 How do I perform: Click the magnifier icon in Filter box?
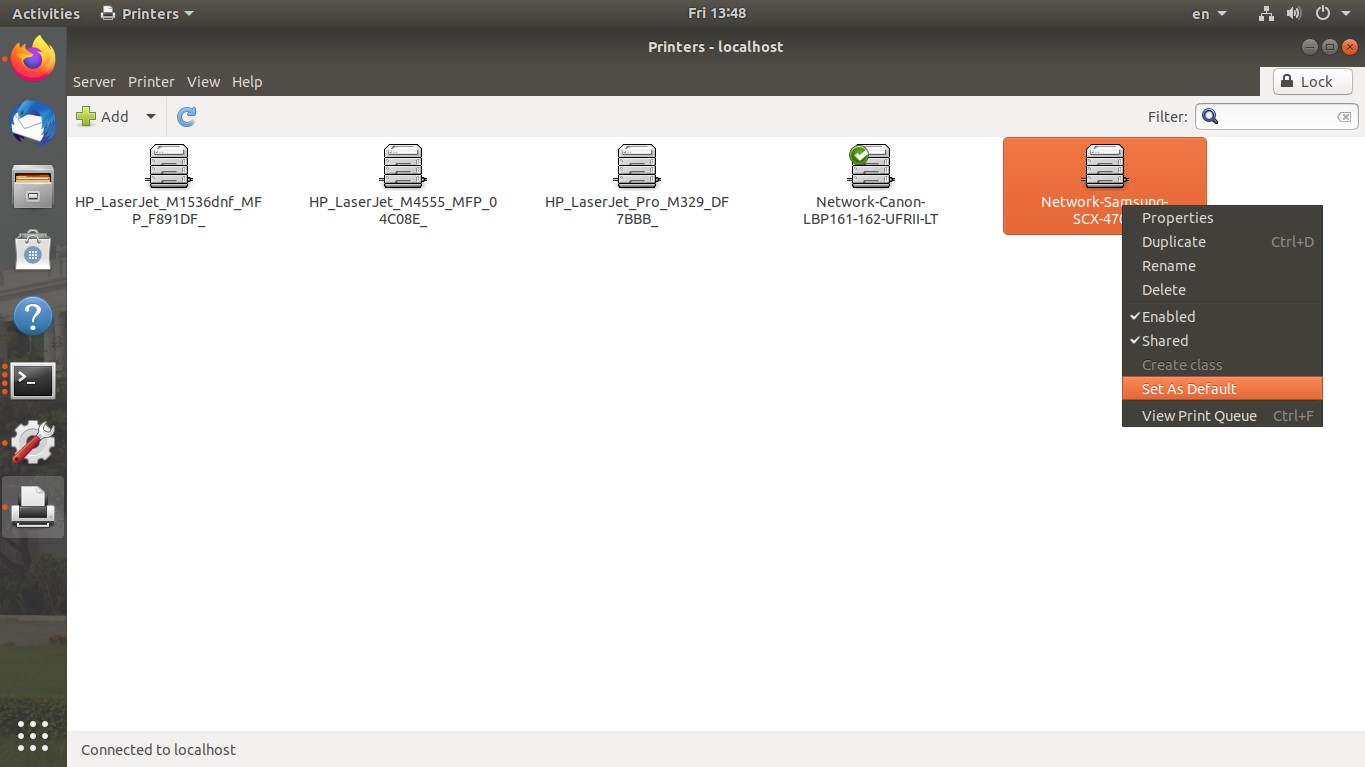(x=1210, y=116)
